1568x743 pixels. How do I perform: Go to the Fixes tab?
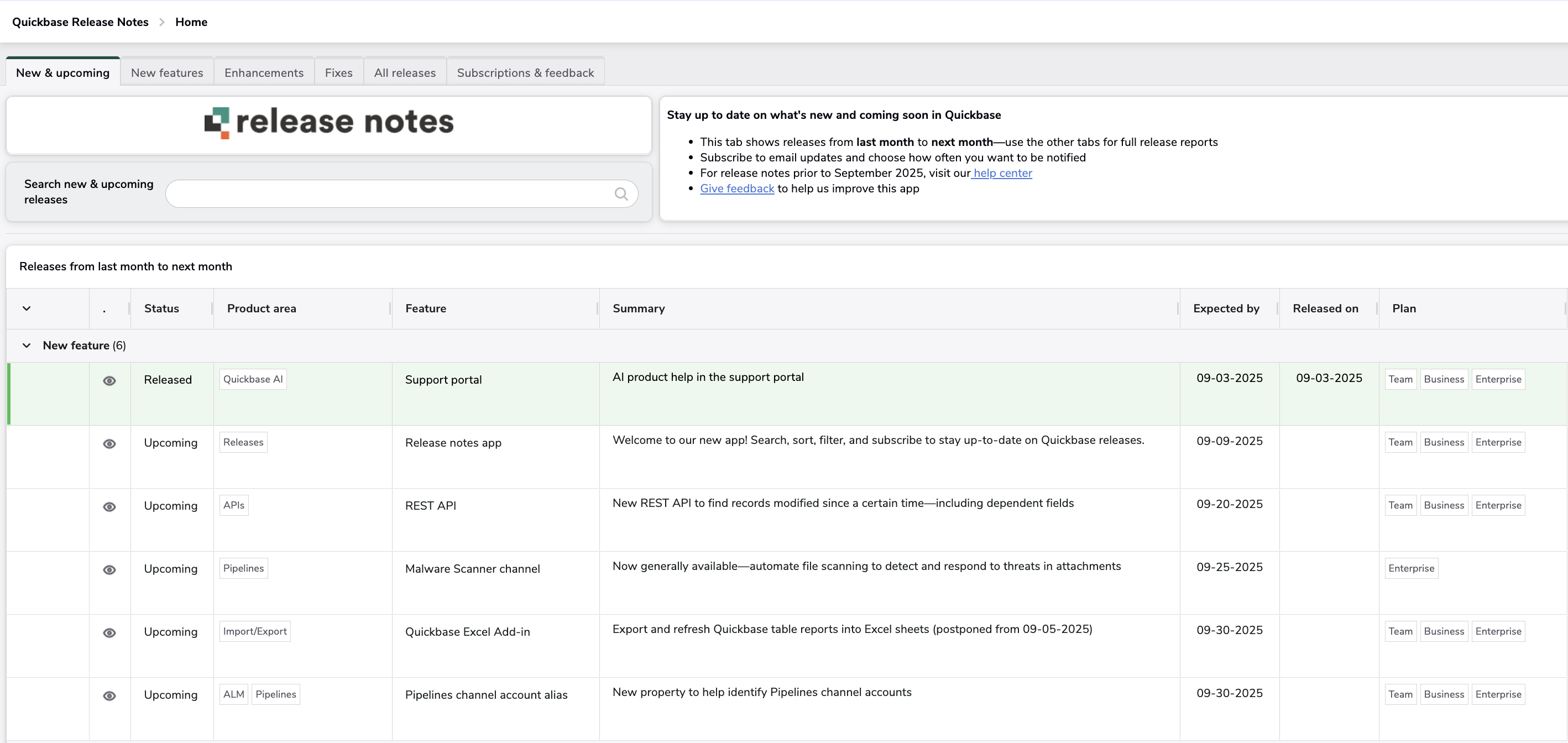click(338, 72)
